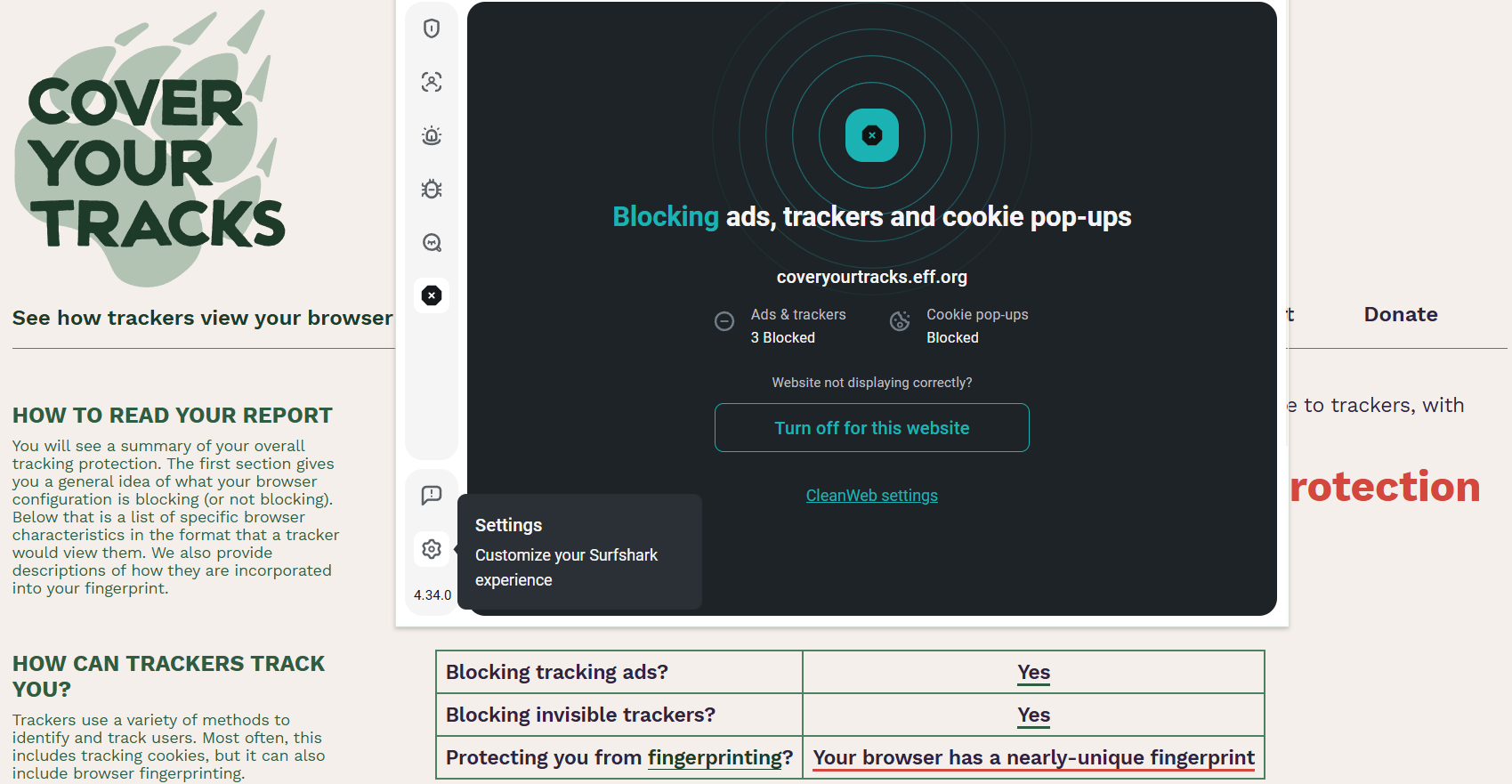Open the Antivirus bug icon panel
Viewport: 1512px width, 784px height.
click(432, 189)
